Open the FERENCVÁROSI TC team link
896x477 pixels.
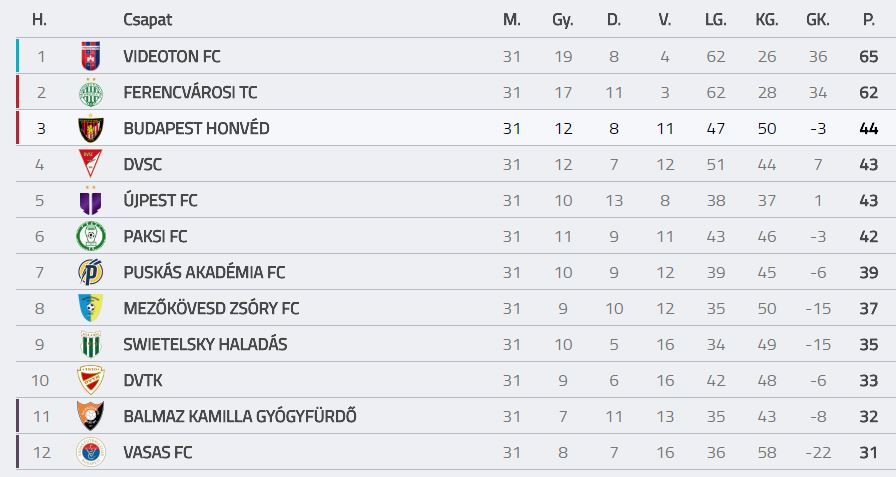(190, 93)
